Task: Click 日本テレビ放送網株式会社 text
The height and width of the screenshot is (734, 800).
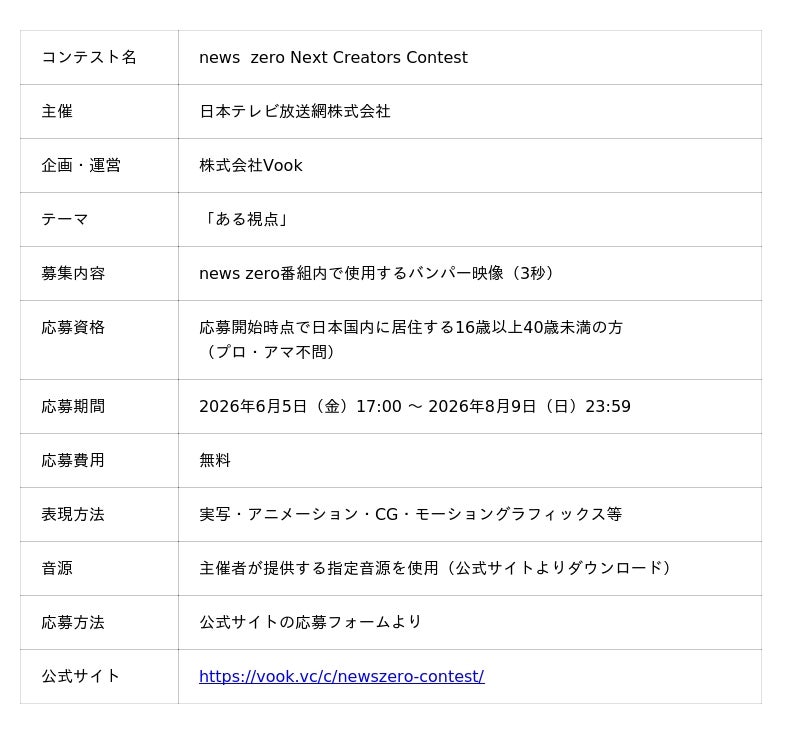Action: (x=295, y=111)
